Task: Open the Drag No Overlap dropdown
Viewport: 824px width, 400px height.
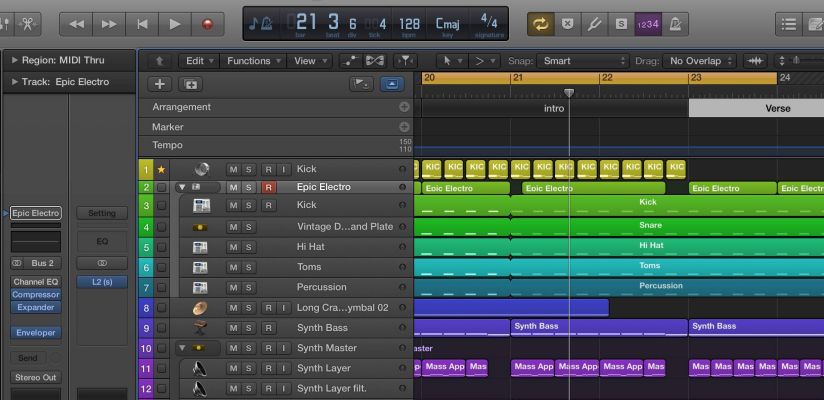Action: point(701,61)
